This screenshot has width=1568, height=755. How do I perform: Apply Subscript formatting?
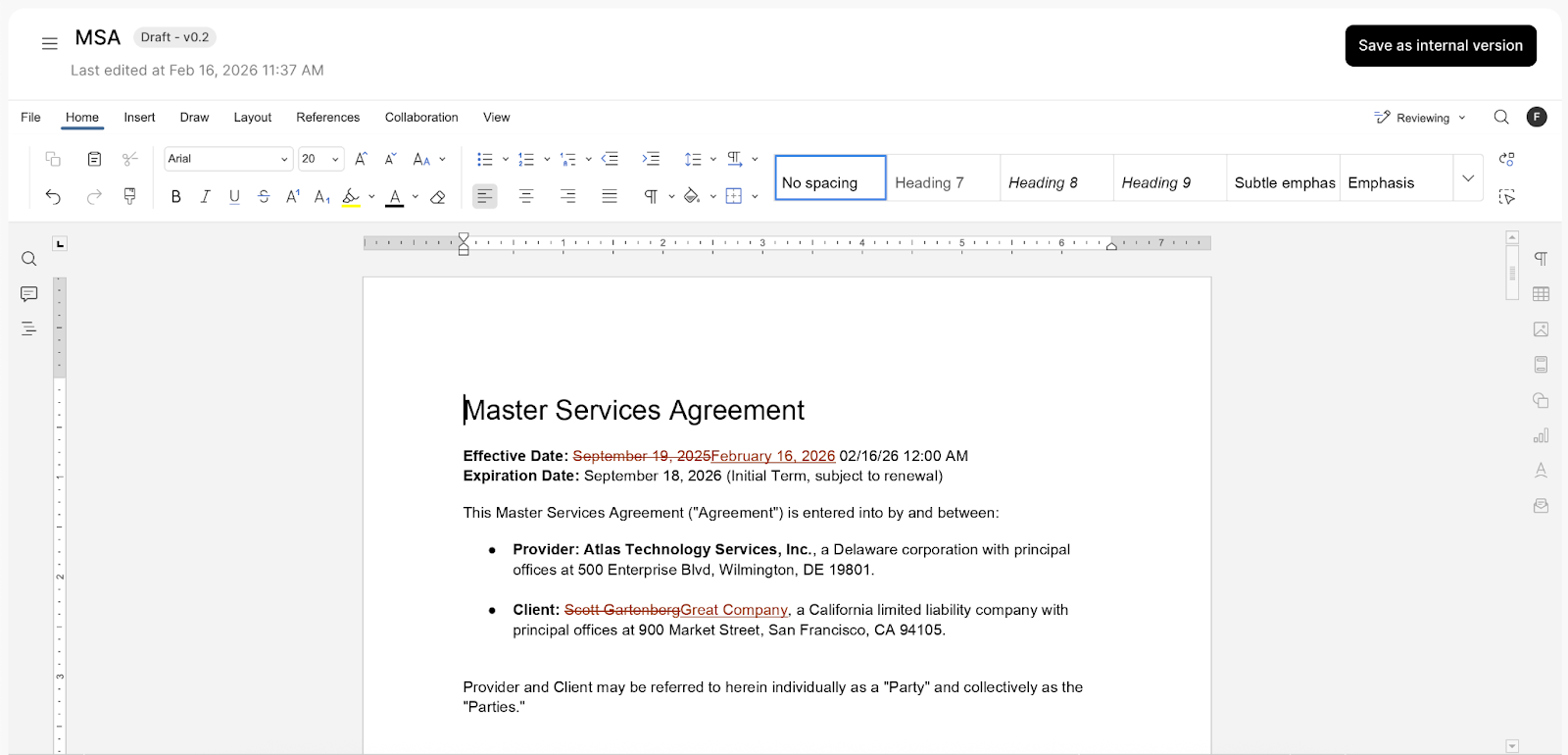(x=321, y=197)
